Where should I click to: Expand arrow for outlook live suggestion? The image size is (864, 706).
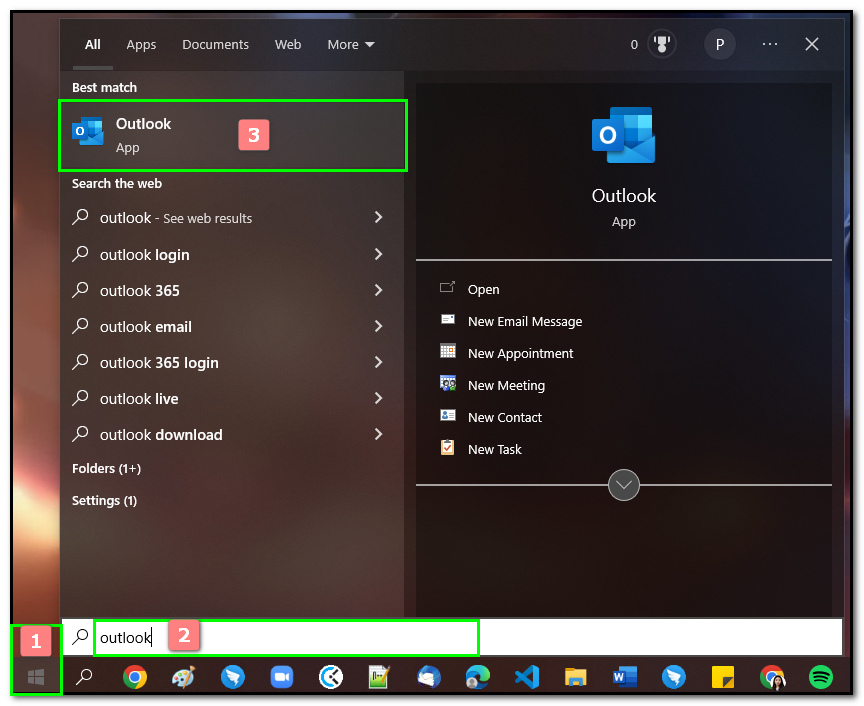pos(379,398)
